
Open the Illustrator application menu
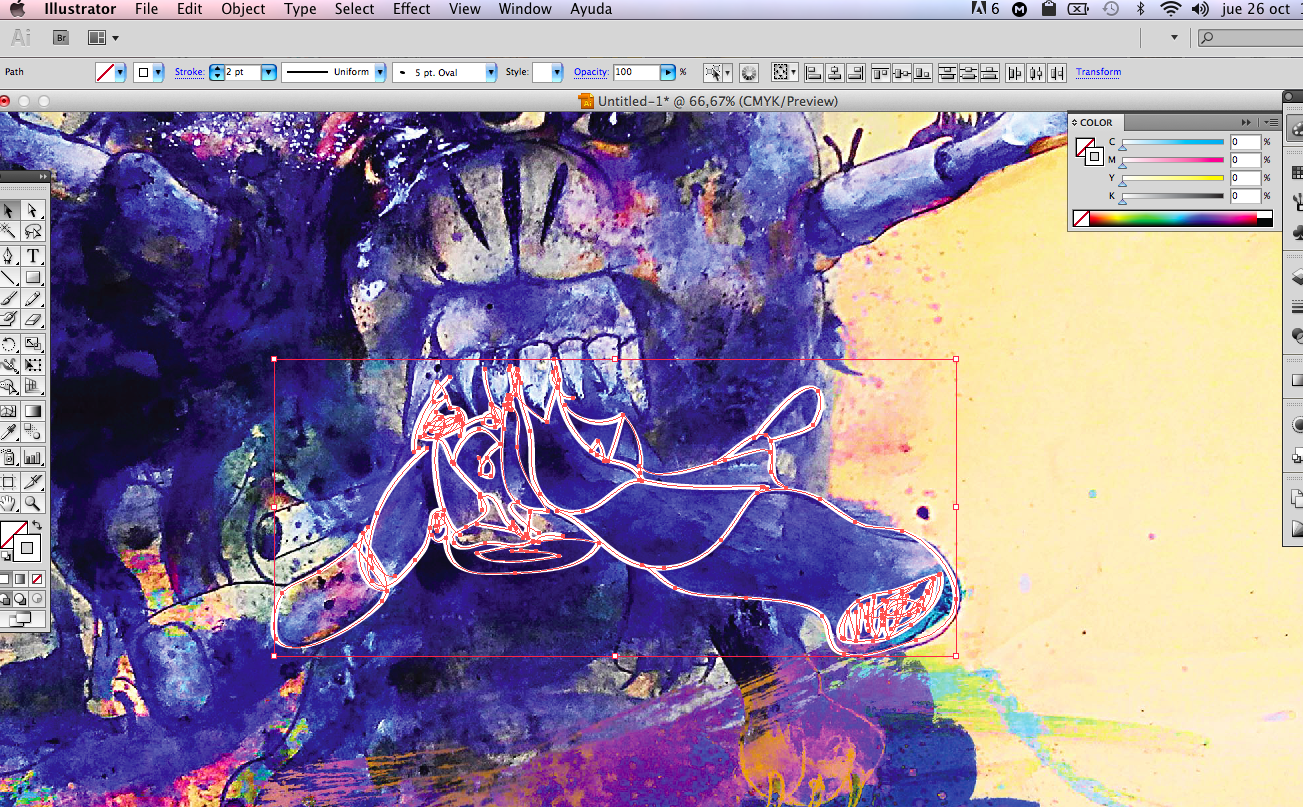point(80,9)
